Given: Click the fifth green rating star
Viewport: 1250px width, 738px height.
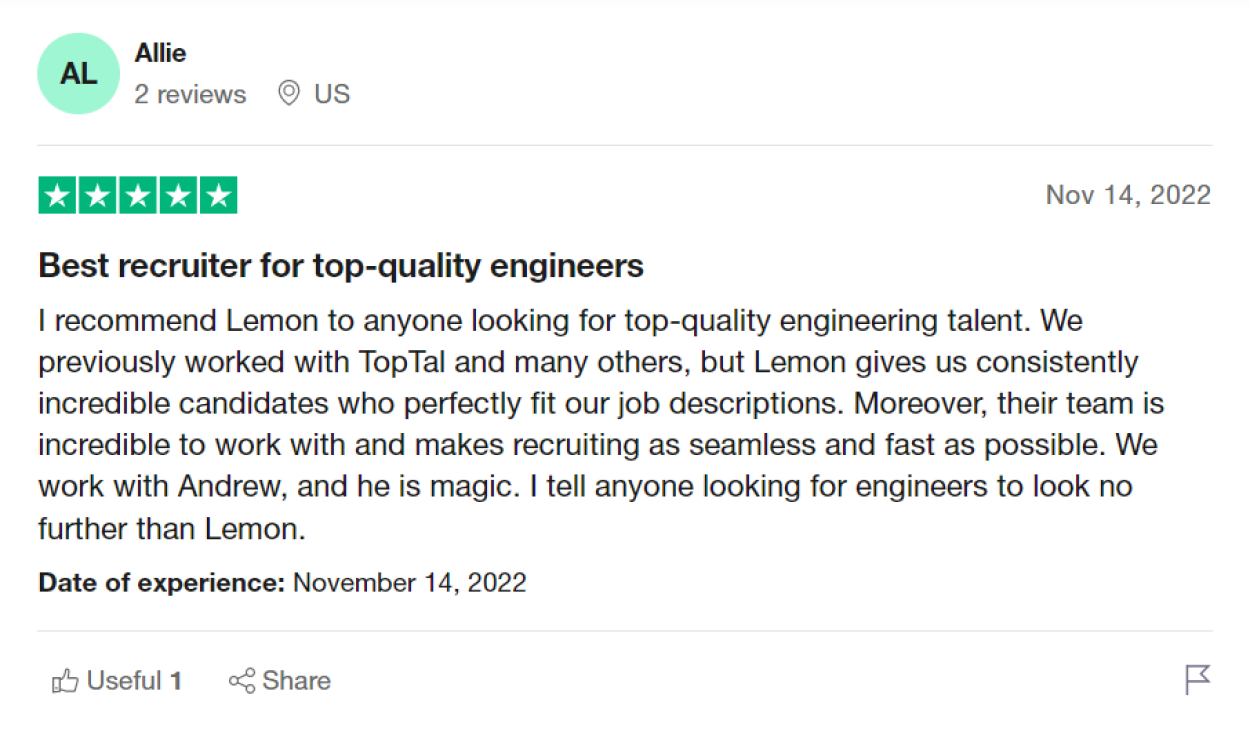Looking at the screenshot, I should click(218, 195).
